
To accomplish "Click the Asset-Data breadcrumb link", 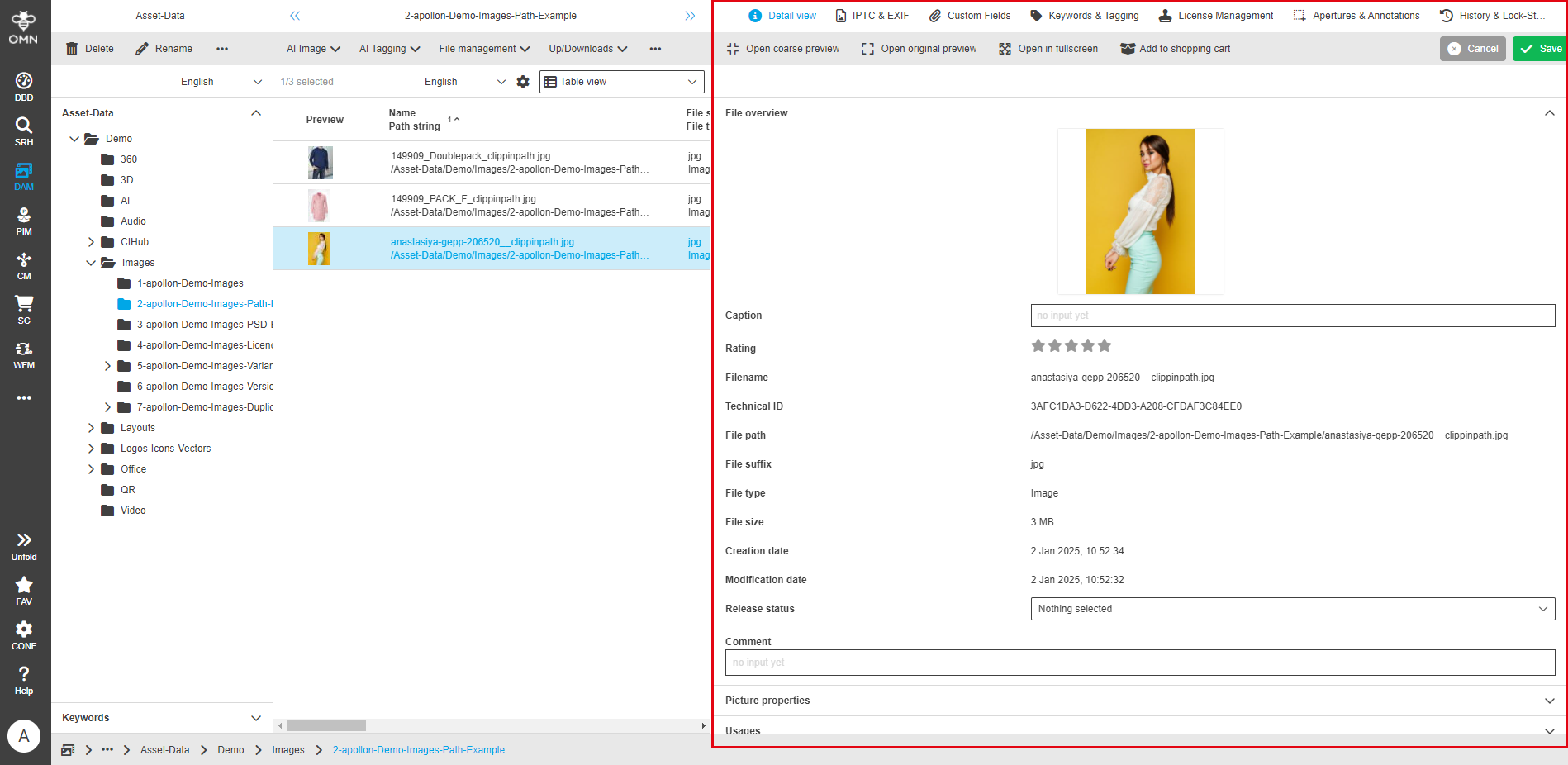I will (164, 749).
